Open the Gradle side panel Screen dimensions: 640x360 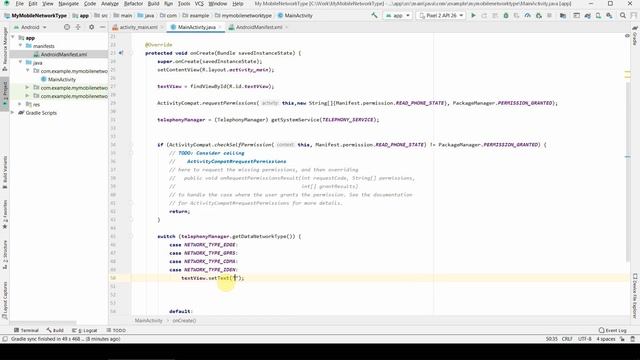[x=635, y=36]
